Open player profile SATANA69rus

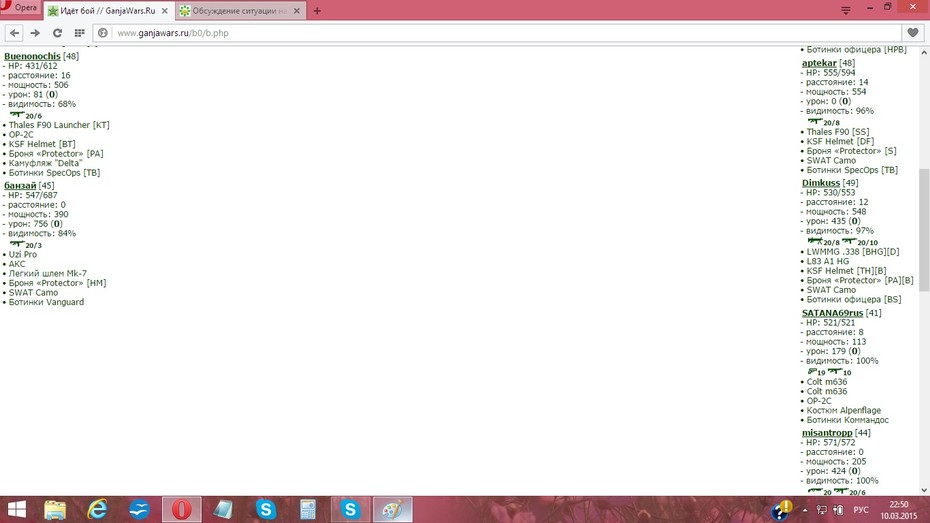click(x=832, y=312)
